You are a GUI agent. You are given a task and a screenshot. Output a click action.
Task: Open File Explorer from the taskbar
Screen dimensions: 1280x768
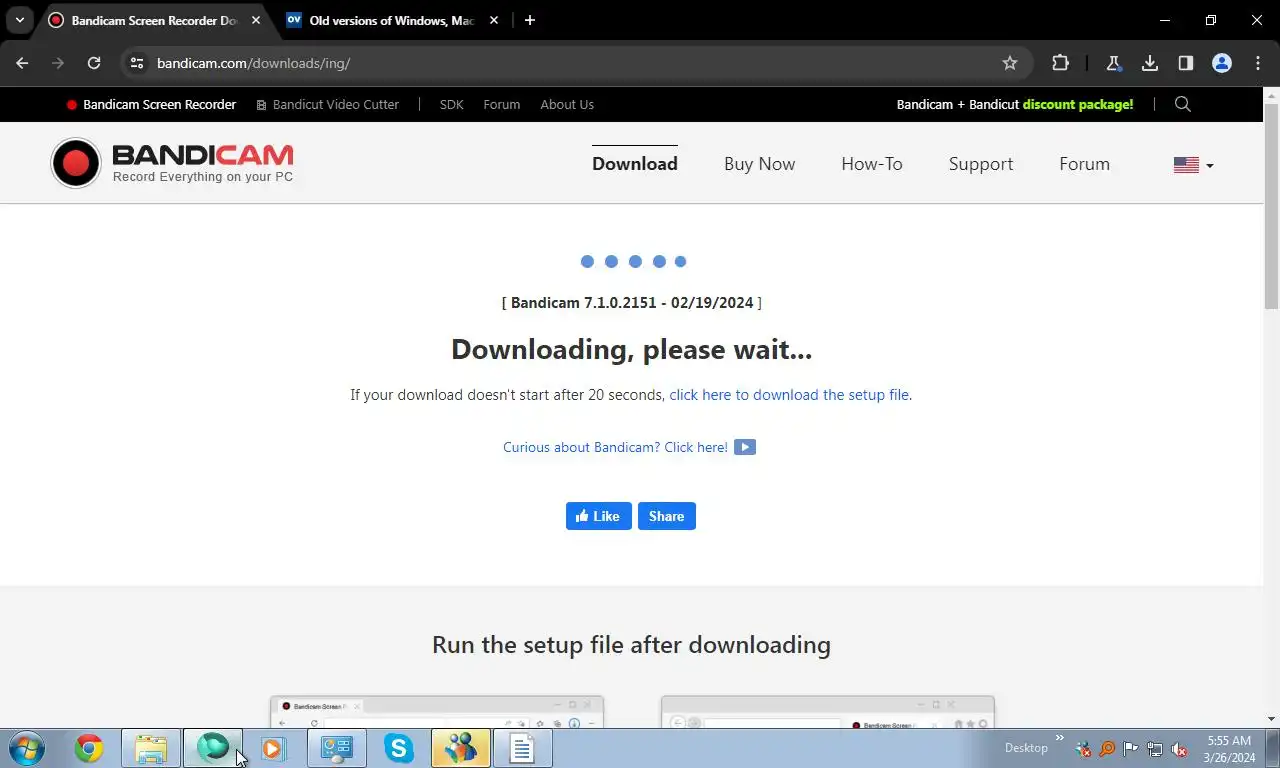coord(151,748)
